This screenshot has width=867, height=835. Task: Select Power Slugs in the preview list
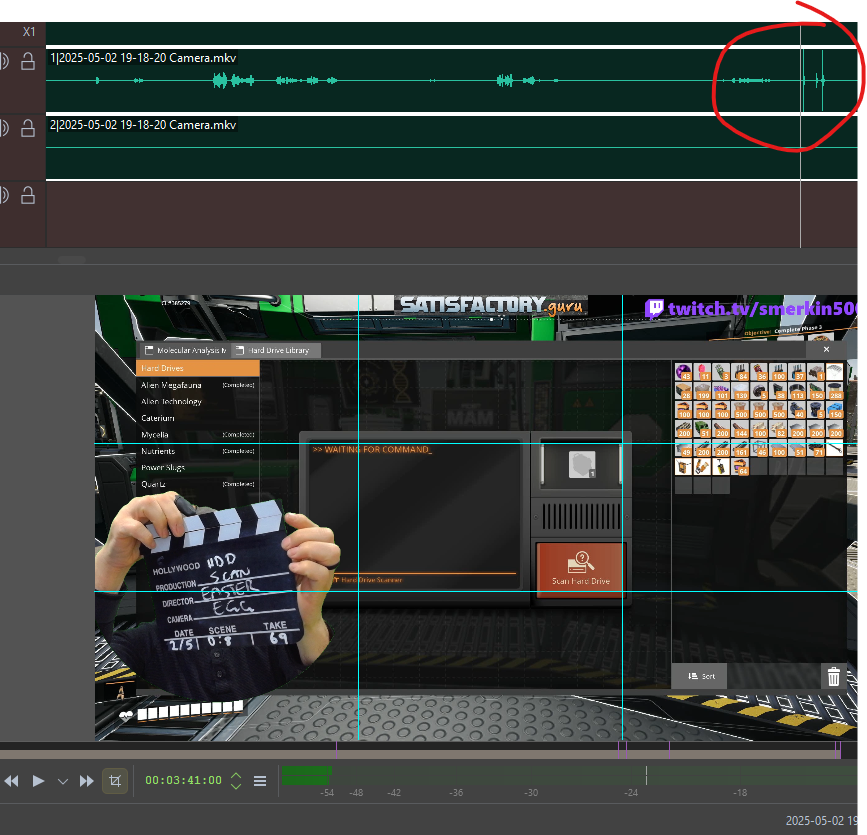[197, 467]
